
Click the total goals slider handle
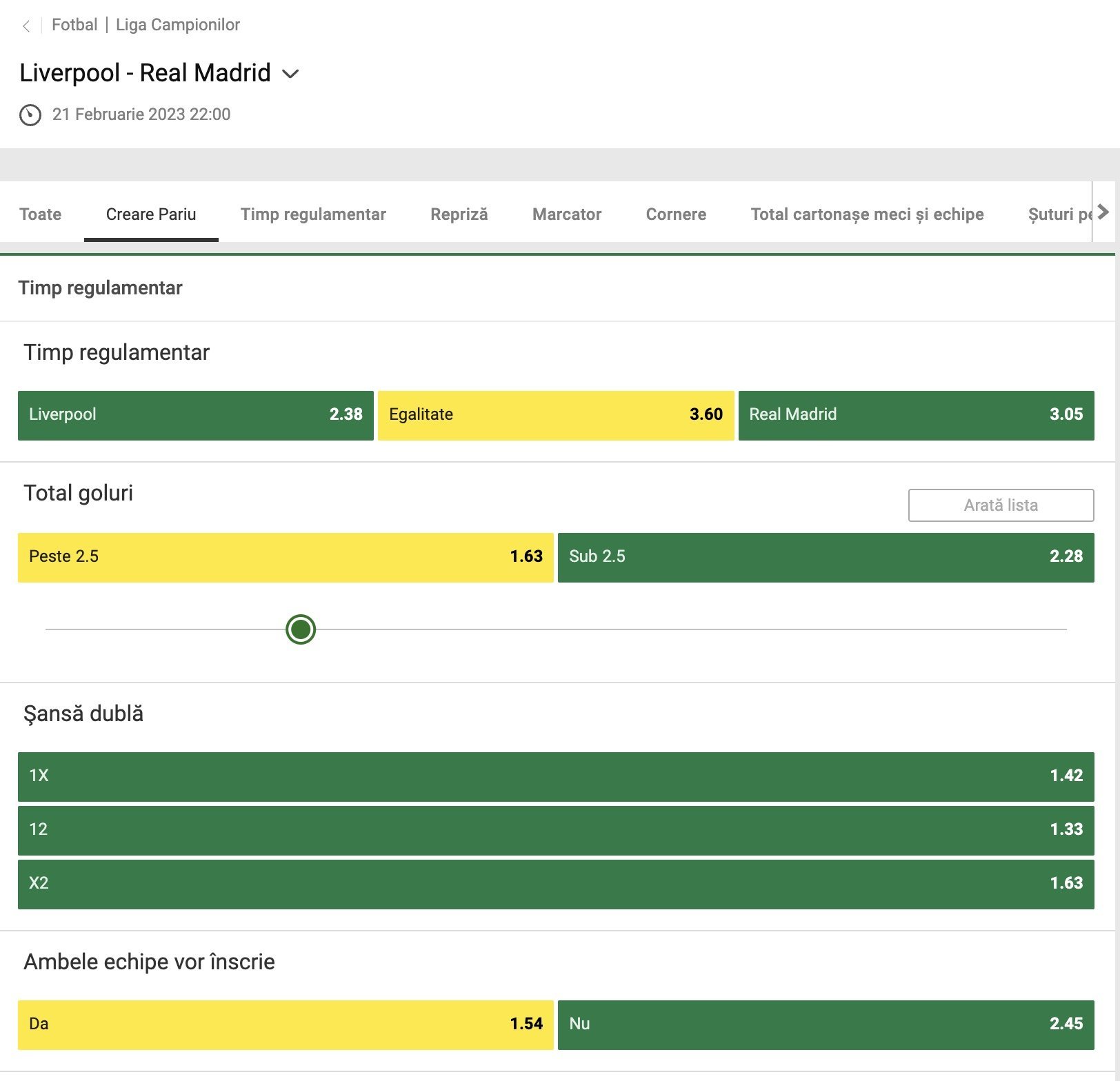coord(301,629)
